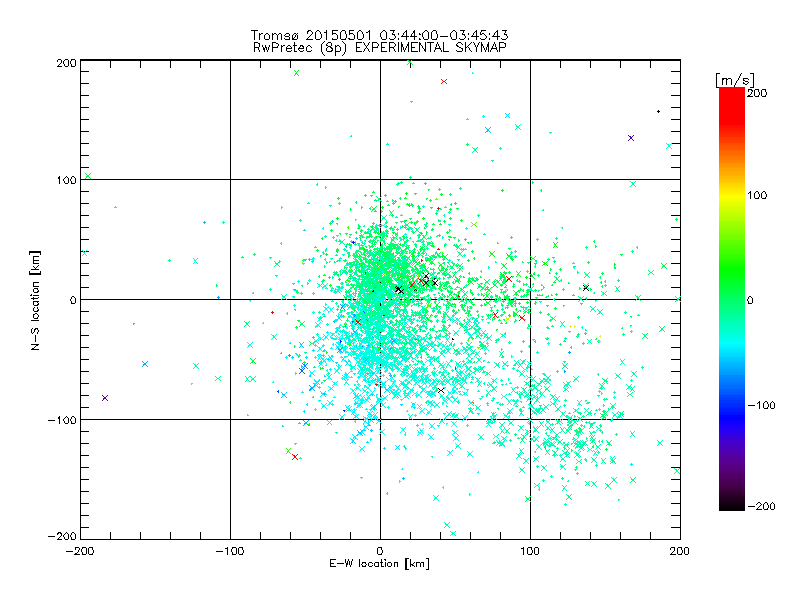Click the purple X marker in the lower-left quadrant
Viewport: 800px width, 600px height.
point(105,398)
